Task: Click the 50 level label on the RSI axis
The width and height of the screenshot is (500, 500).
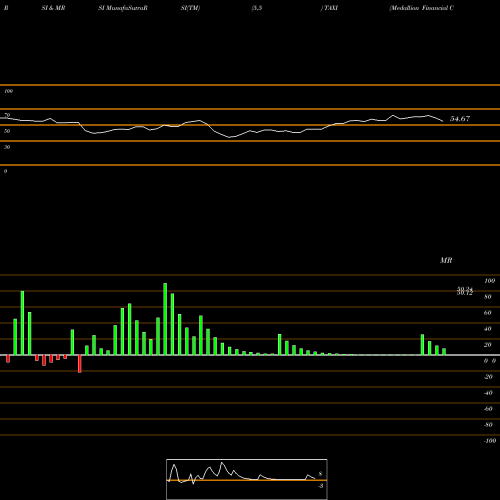Action: [x=7, y=131]
